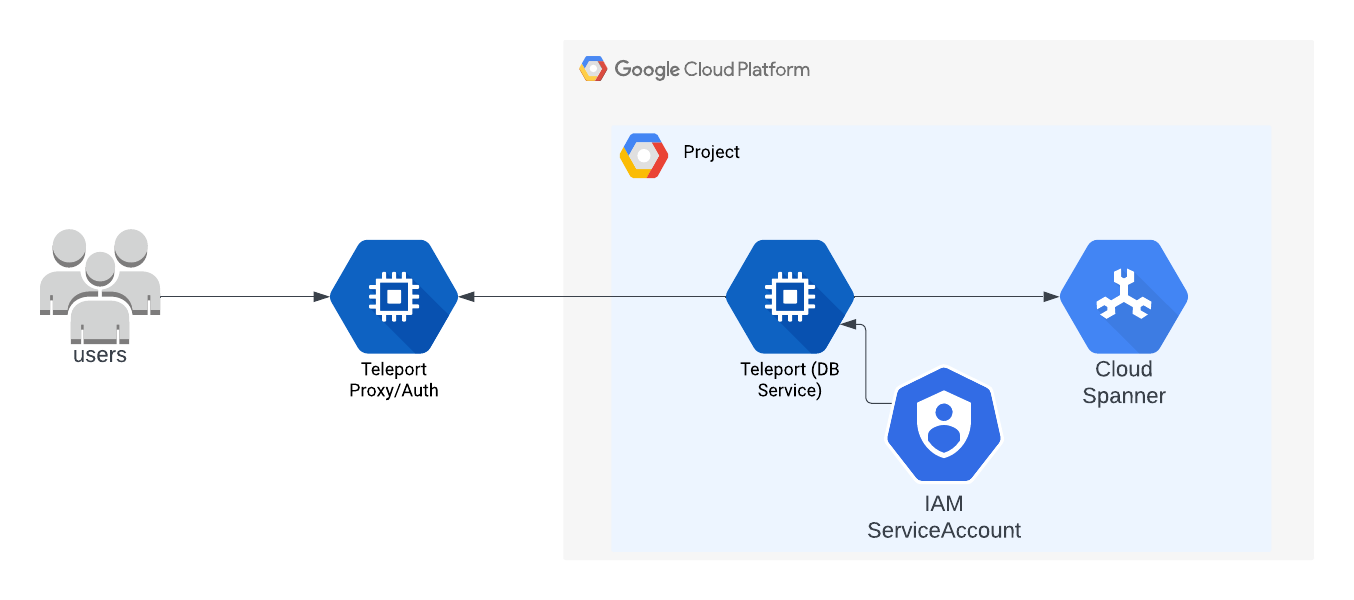Select the Teleport DB Service hexagon icon
The image size is (1354, 600).
pos(790,296)
